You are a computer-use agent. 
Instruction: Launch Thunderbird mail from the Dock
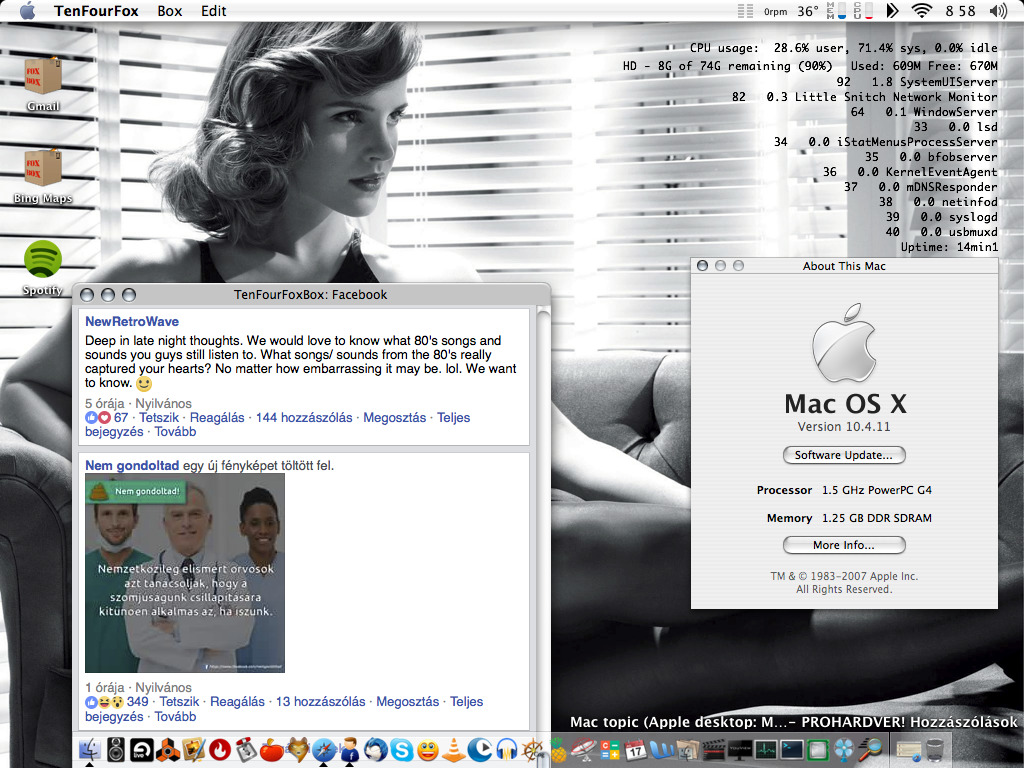(x=376, y=750)
